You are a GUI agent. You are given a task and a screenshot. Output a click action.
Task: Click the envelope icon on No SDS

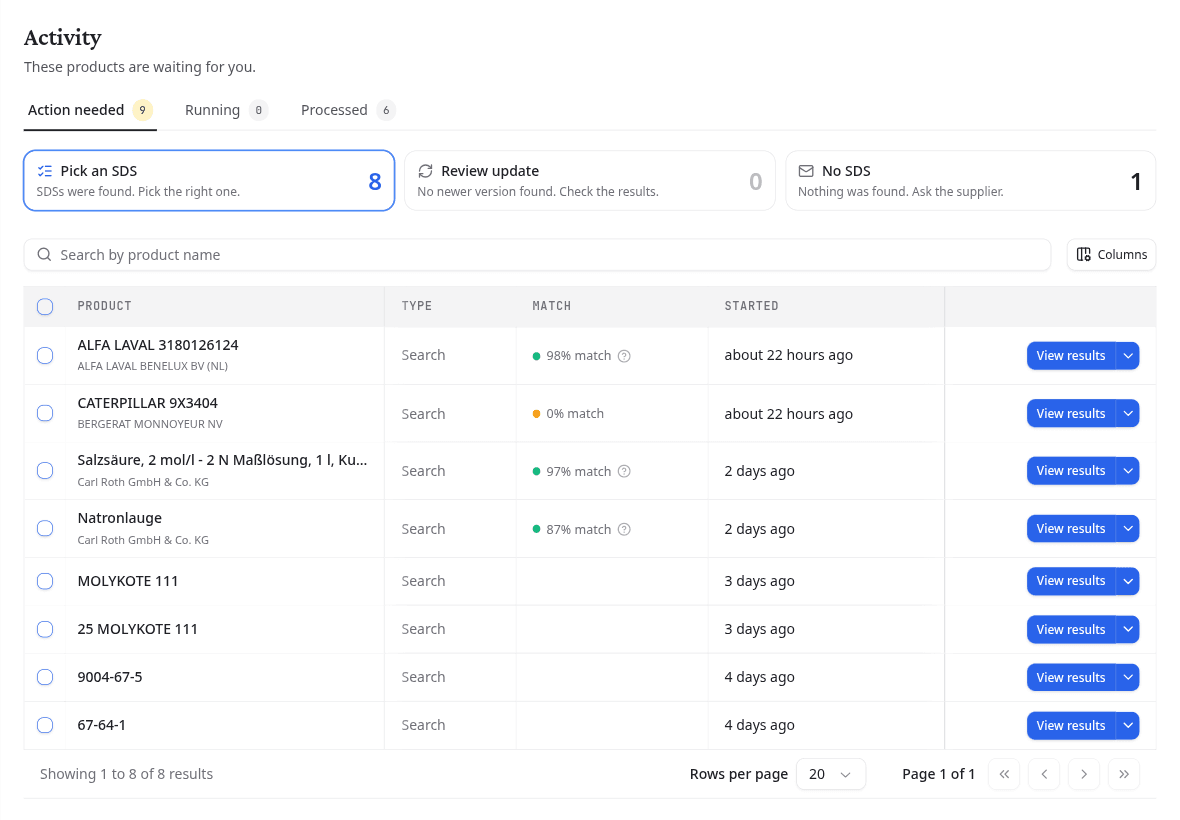806,172
